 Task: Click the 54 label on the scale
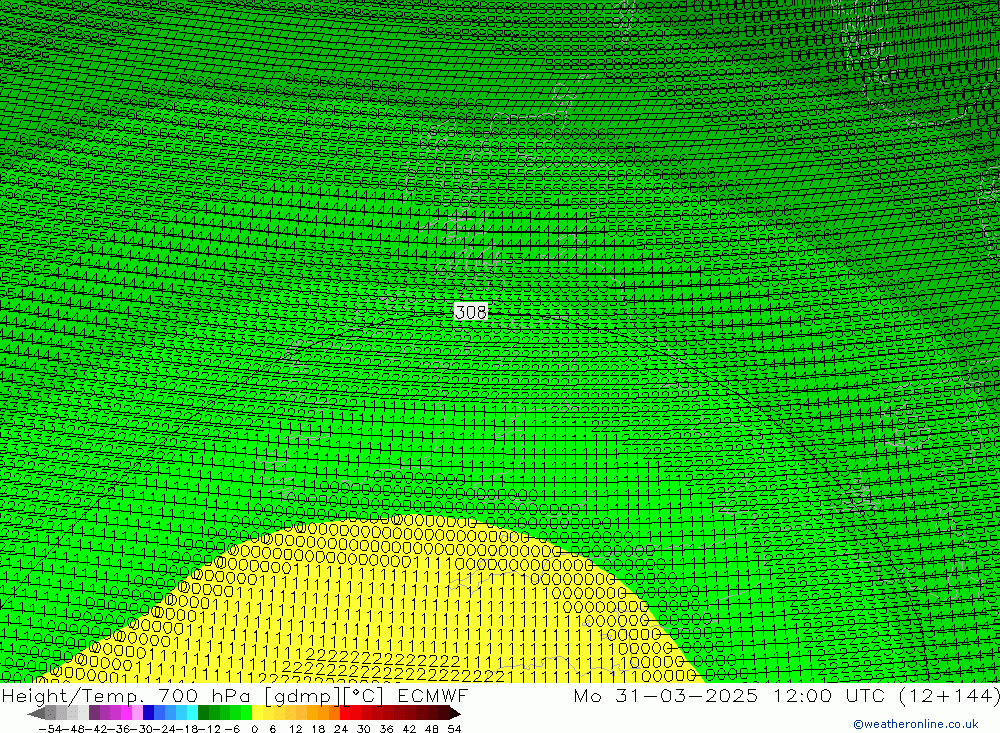pyautogui.click(x=454, y=729)
